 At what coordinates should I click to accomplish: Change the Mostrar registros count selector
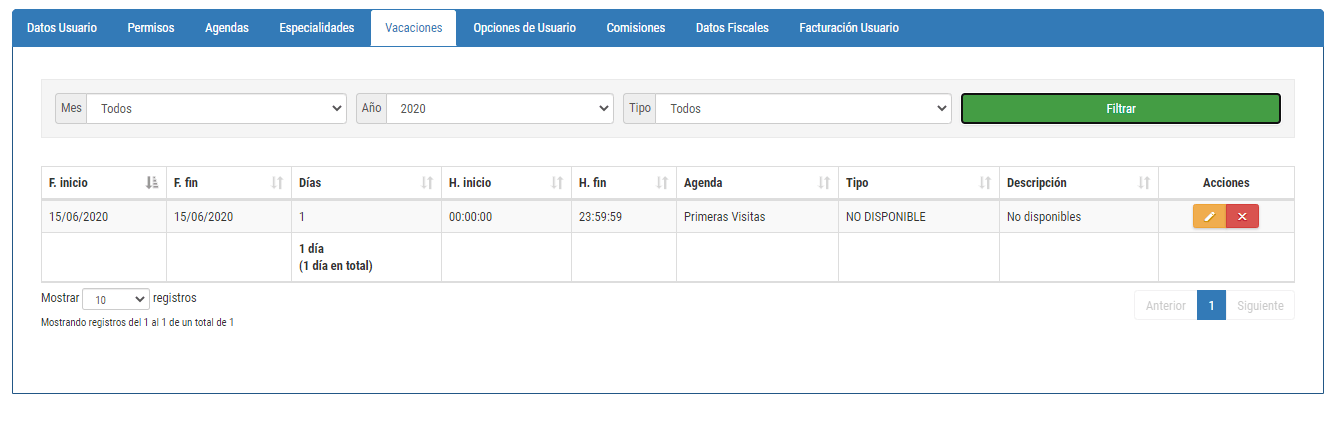116,299
